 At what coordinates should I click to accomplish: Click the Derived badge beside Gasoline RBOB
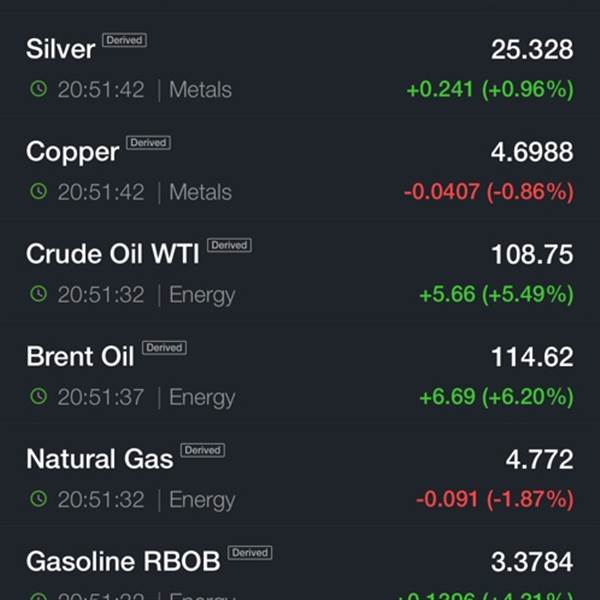(250, 553)
